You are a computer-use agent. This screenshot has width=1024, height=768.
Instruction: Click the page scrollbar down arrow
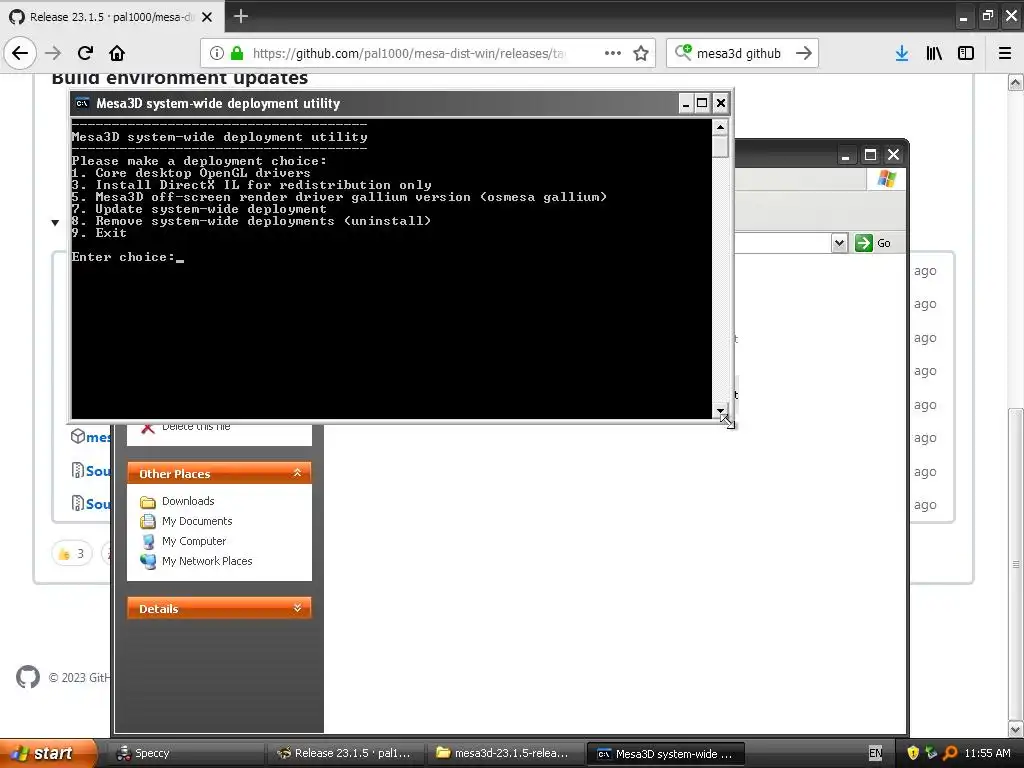click(x=1016, y=729)
